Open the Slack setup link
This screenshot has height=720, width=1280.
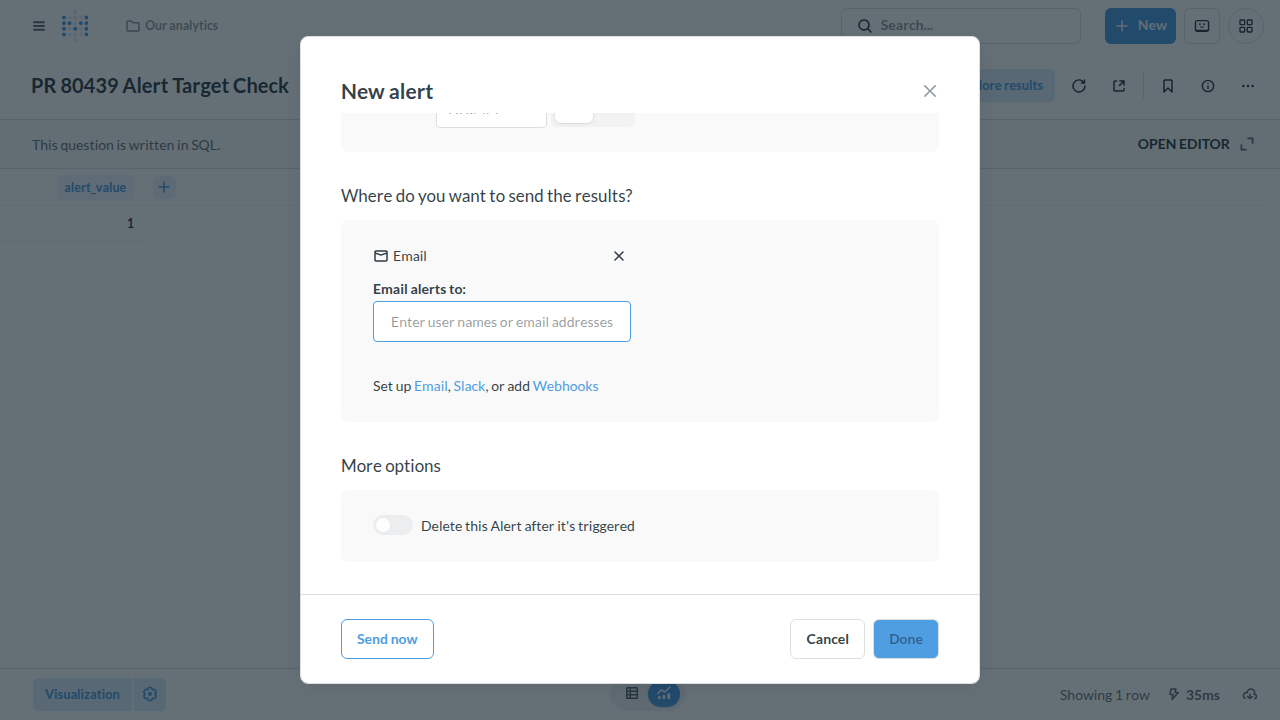pyautogui.click(x=469, y=386)
